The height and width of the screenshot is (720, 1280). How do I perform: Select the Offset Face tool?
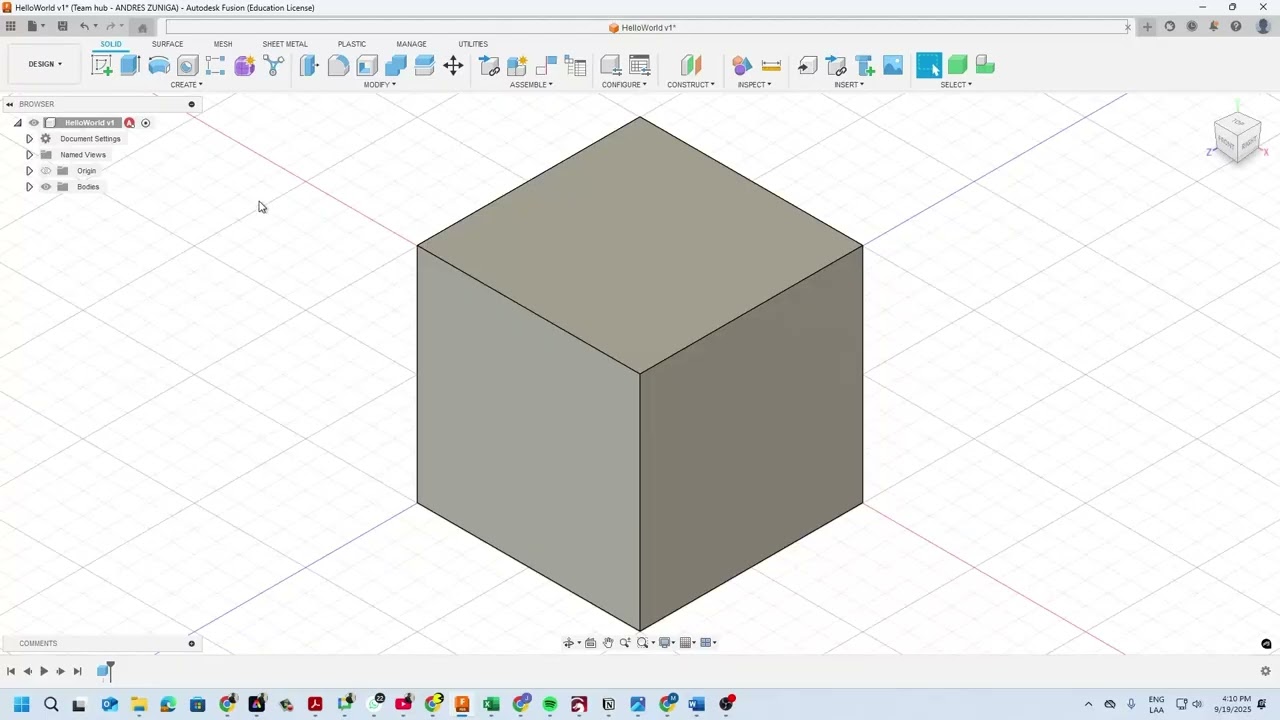point(424,66)
